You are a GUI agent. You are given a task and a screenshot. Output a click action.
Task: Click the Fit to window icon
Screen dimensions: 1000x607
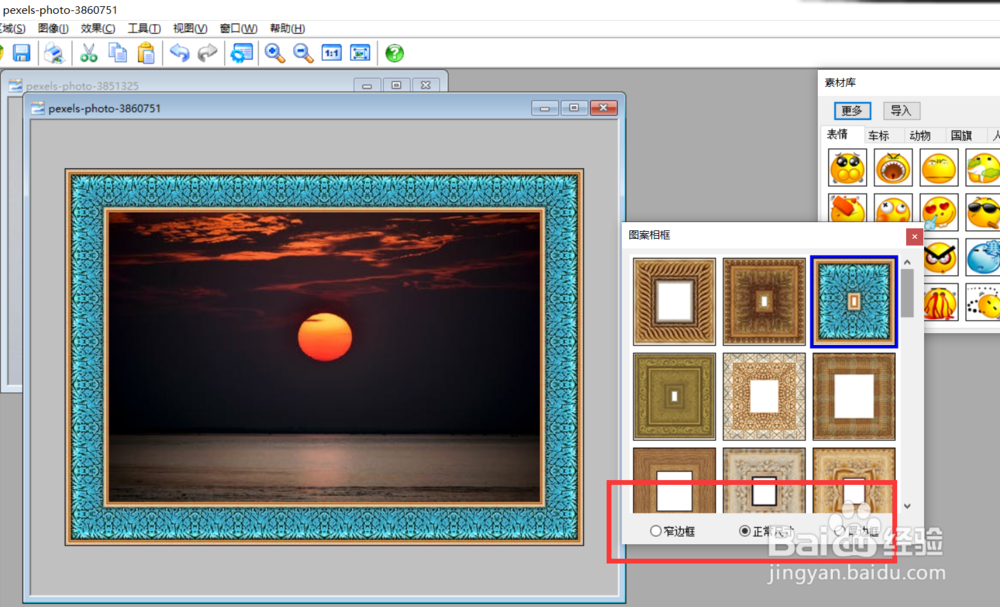[x=360, y=53]
